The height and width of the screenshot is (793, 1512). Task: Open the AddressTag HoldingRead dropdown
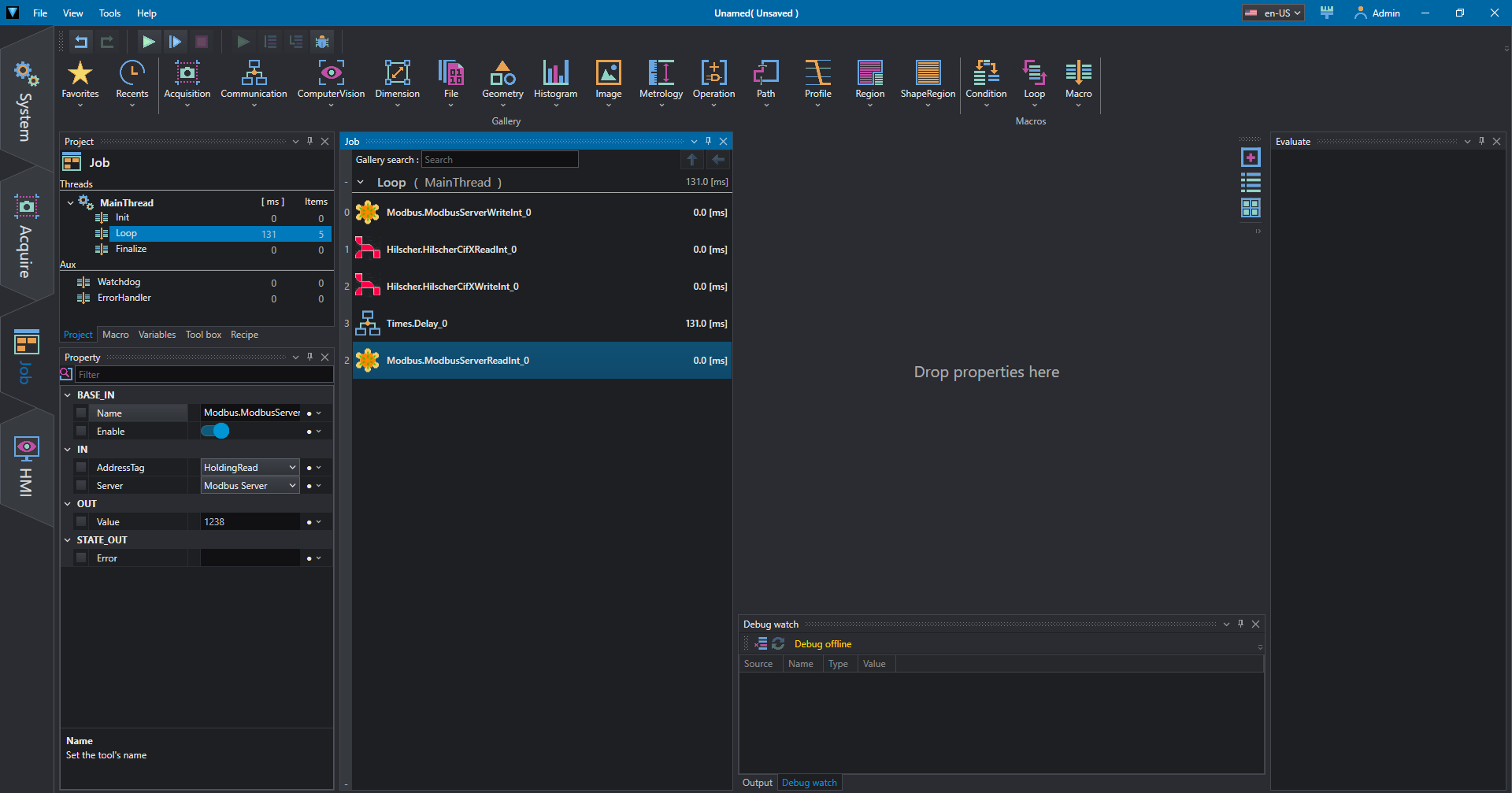point(250,468)
